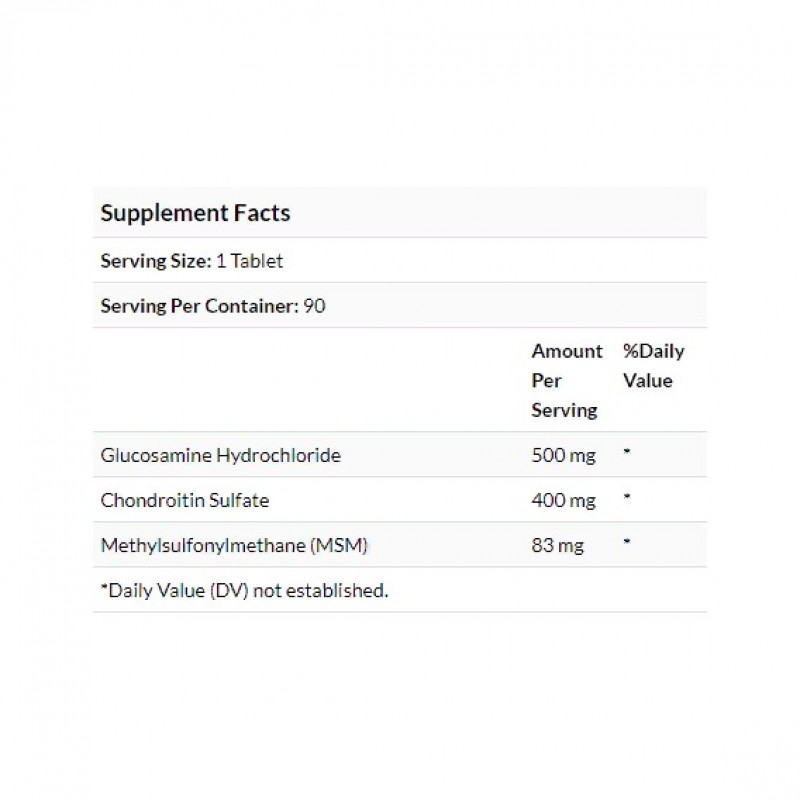Click the '%Daily Value' column header

(653, 366)
